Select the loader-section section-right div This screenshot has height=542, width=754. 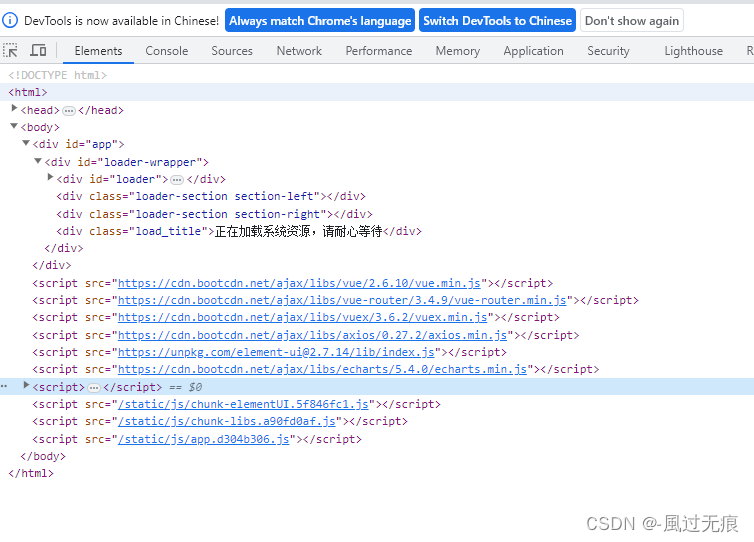click(214, 214)
